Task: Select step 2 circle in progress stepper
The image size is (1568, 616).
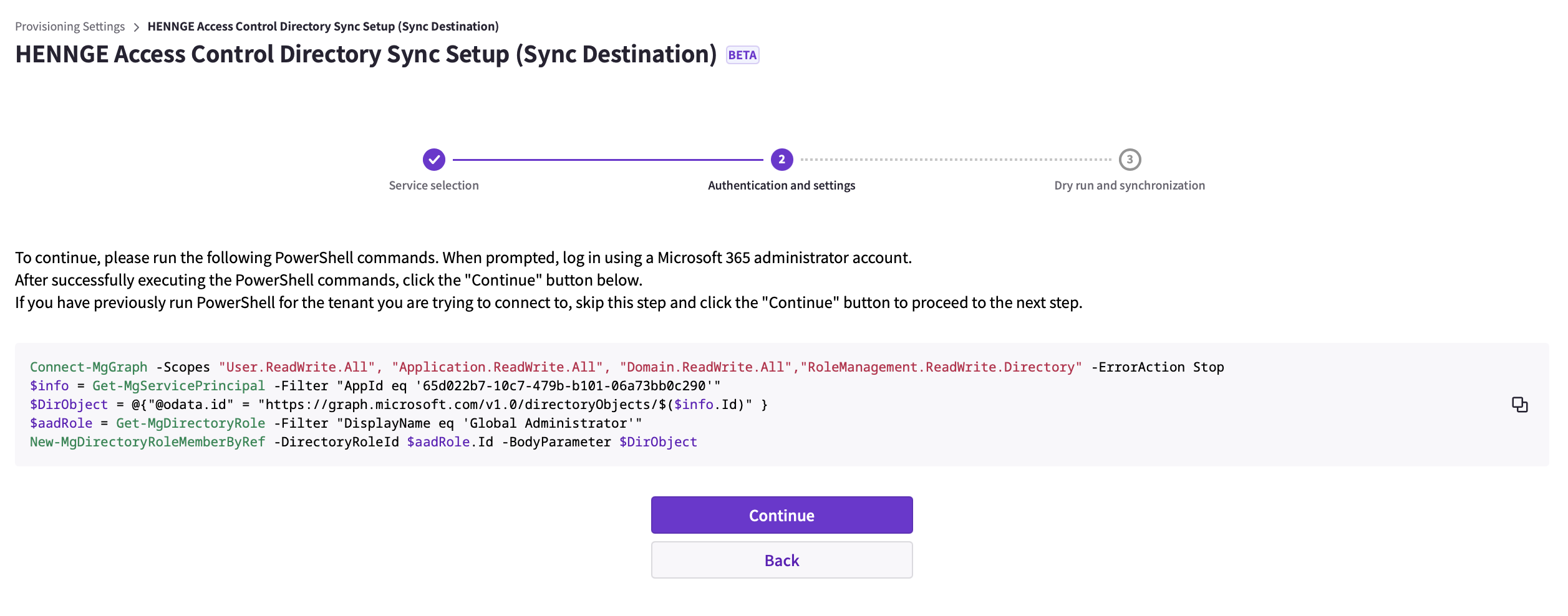Action: point(782,160)
